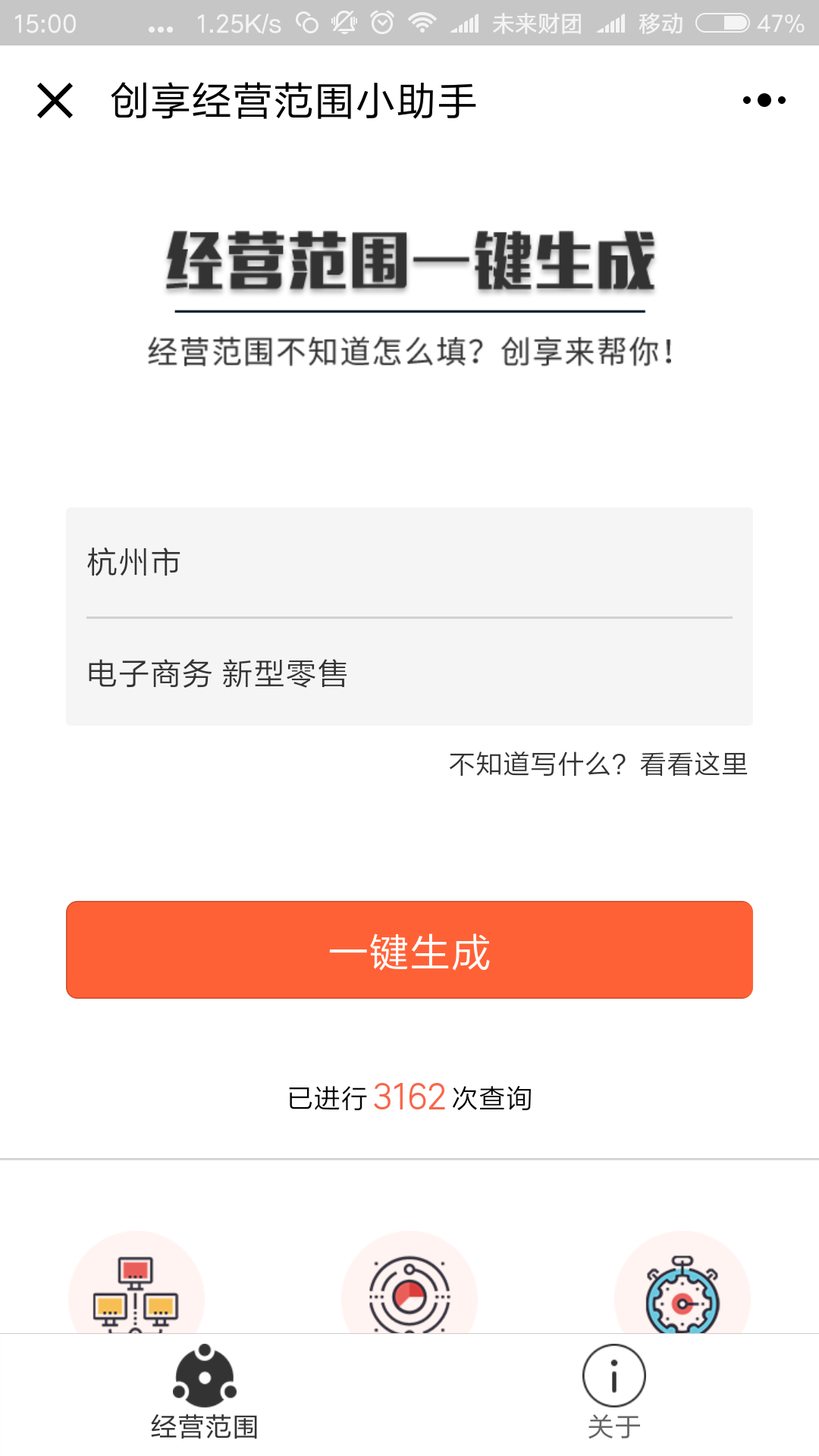Tap the 创享经营范围小助手 page title
The height and width of the screenshot is (1456, 819).
point(293,101)
